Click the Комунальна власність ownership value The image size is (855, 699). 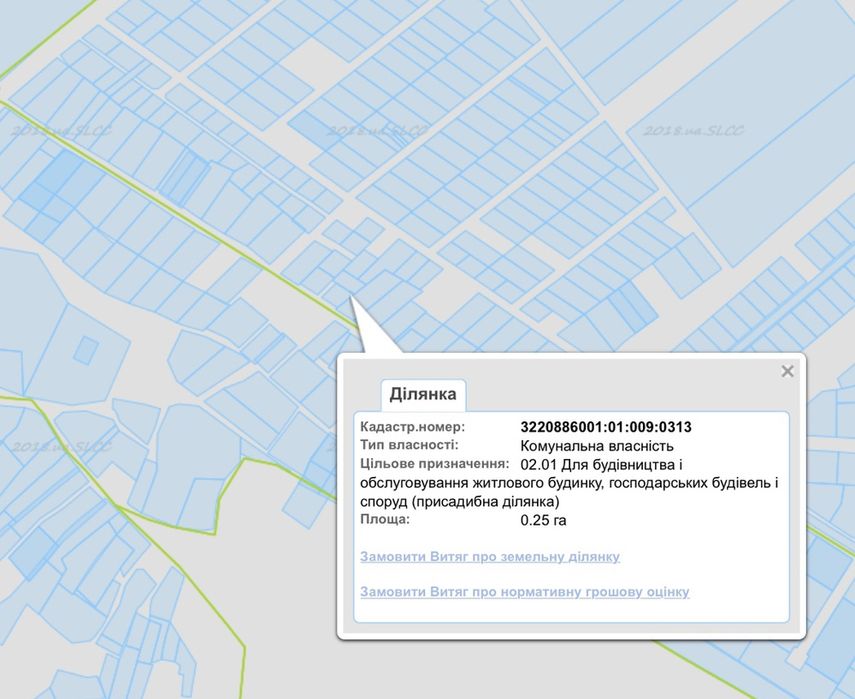click(597, 446)
